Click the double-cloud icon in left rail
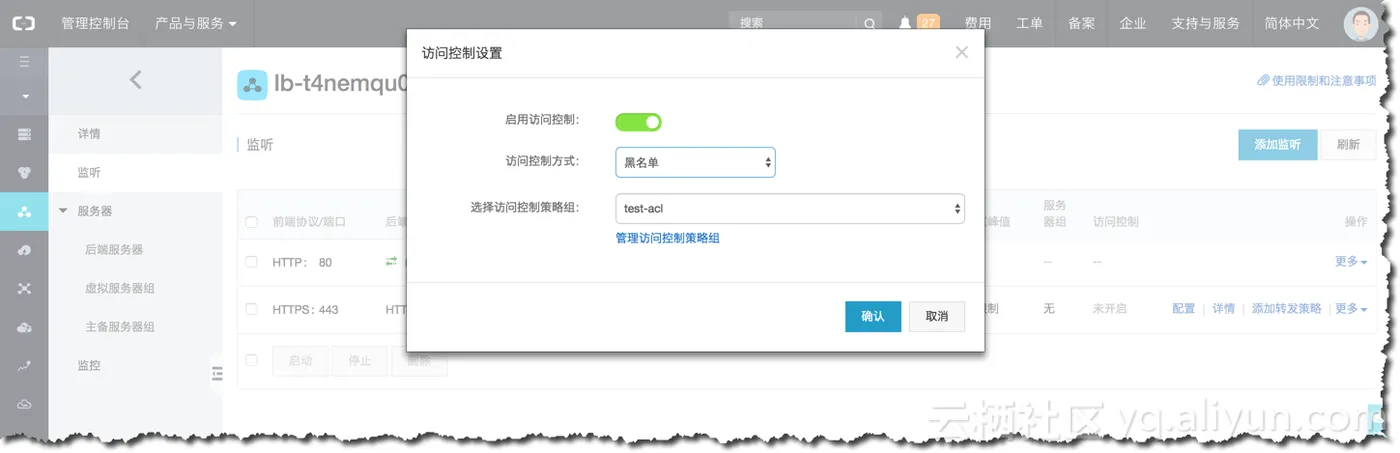Screen dimensions: 1400x453 click(x=25, y=327)
